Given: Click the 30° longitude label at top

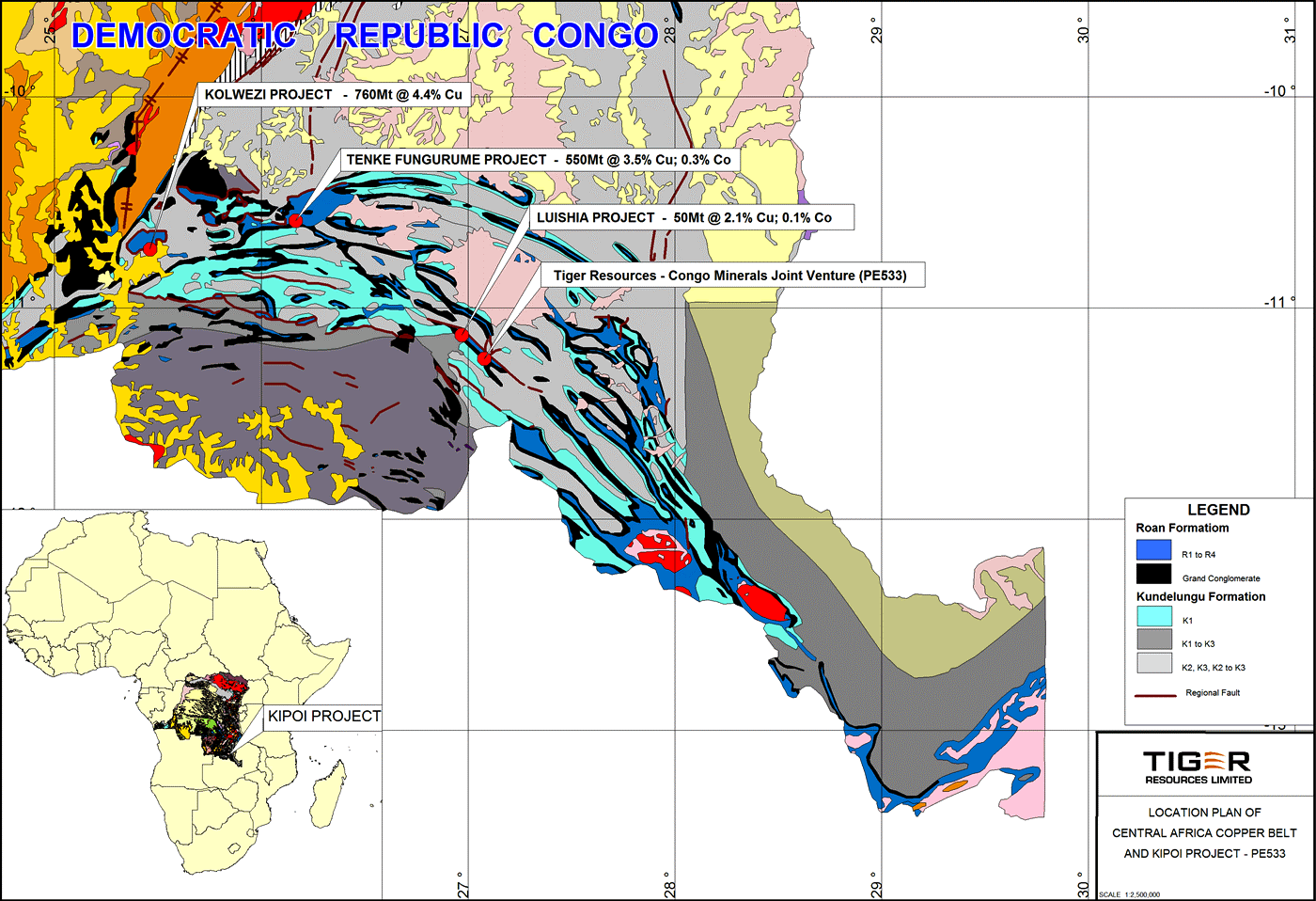Looking at the screenshot, I should click(1083, 31).
